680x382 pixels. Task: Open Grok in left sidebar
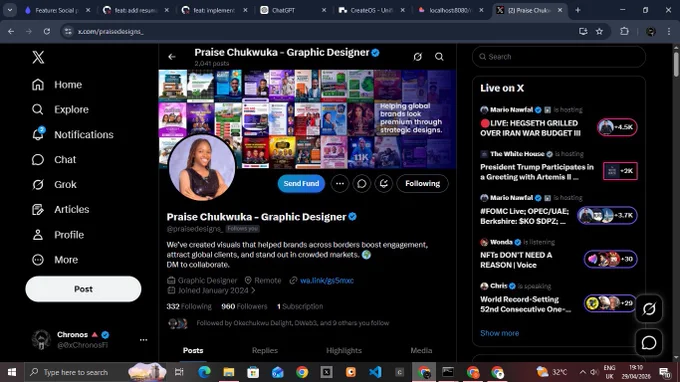coord(54,185)
